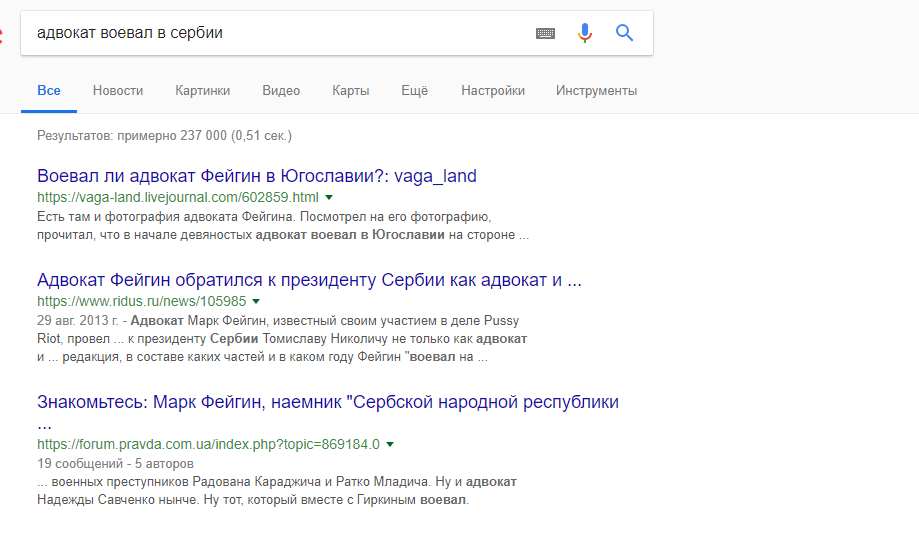Open result "Адвокат Фейгин обратился к президенту Сербии"

pos(309,280)
